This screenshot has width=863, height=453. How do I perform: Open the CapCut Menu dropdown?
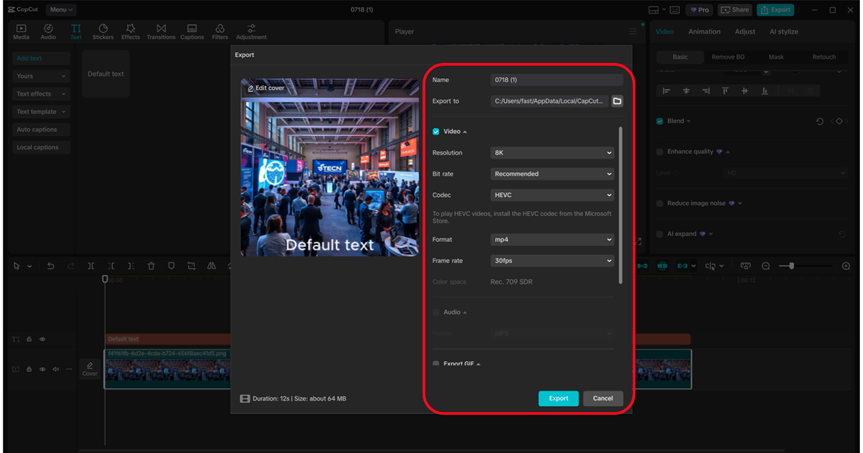[x=61, y=10]
